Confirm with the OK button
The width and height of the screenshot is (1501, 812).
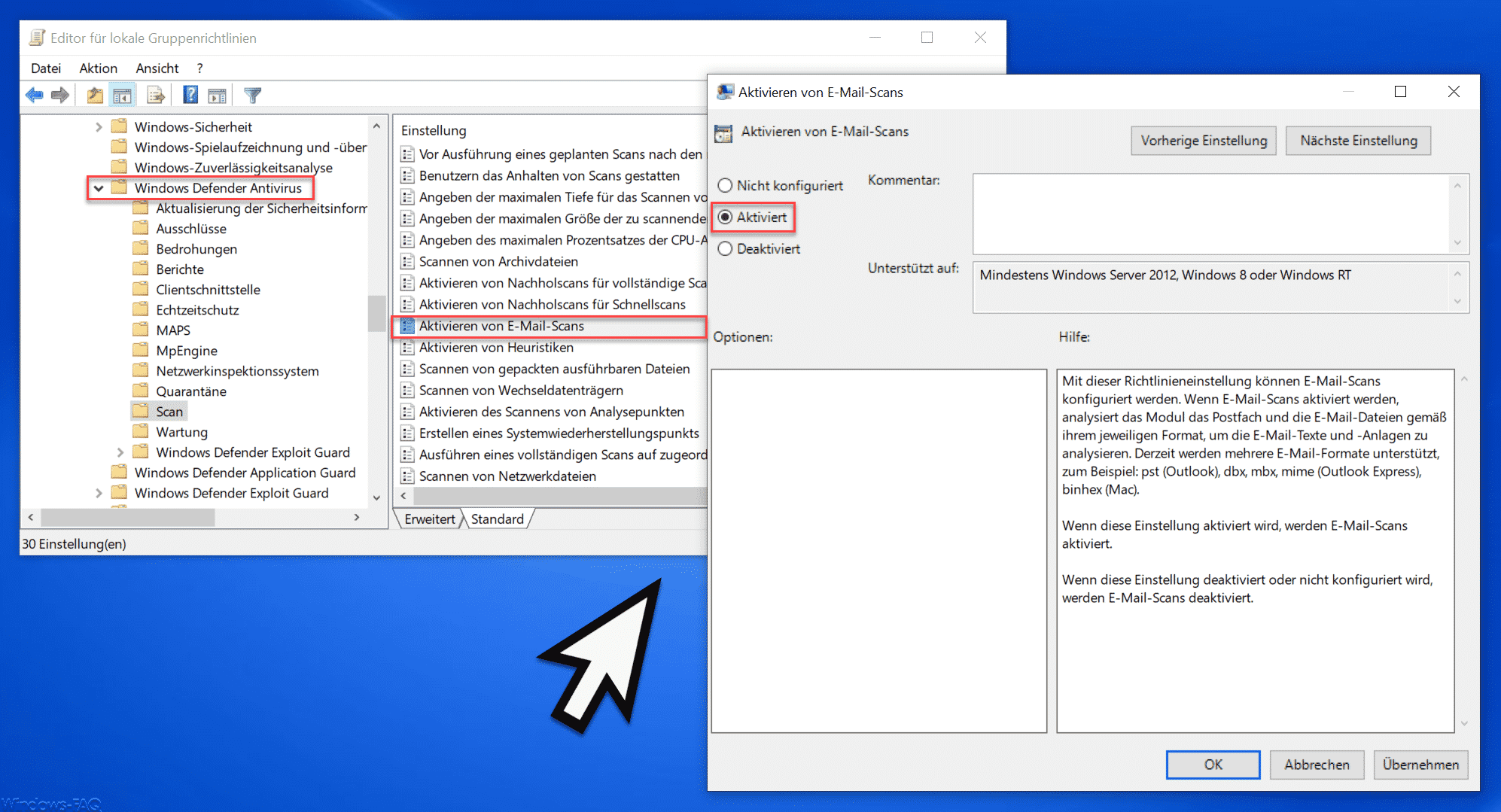coord(1213,765)
